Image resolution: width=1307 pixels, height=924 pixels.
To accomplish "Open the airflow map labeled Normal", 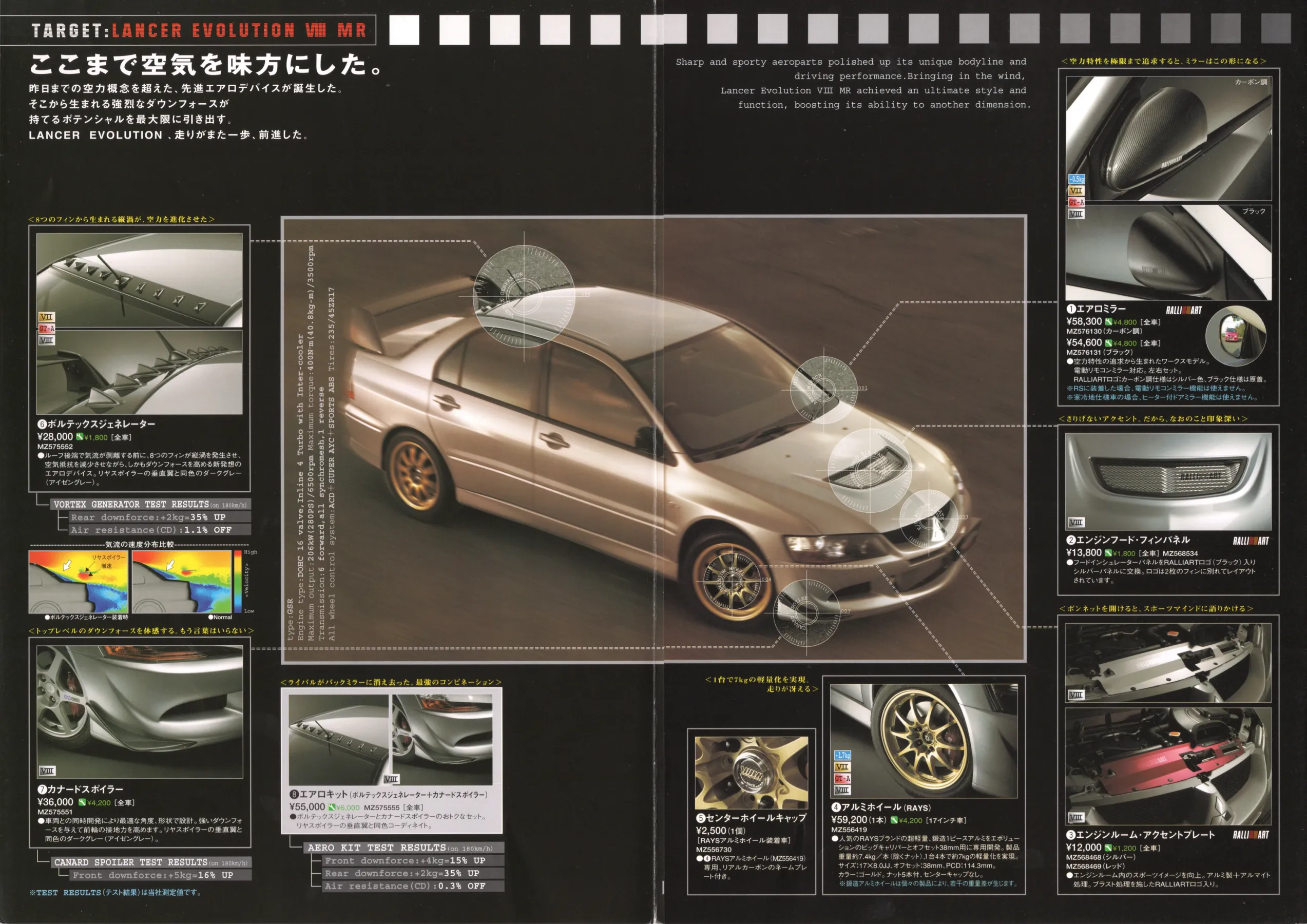I will coord(182,582).
